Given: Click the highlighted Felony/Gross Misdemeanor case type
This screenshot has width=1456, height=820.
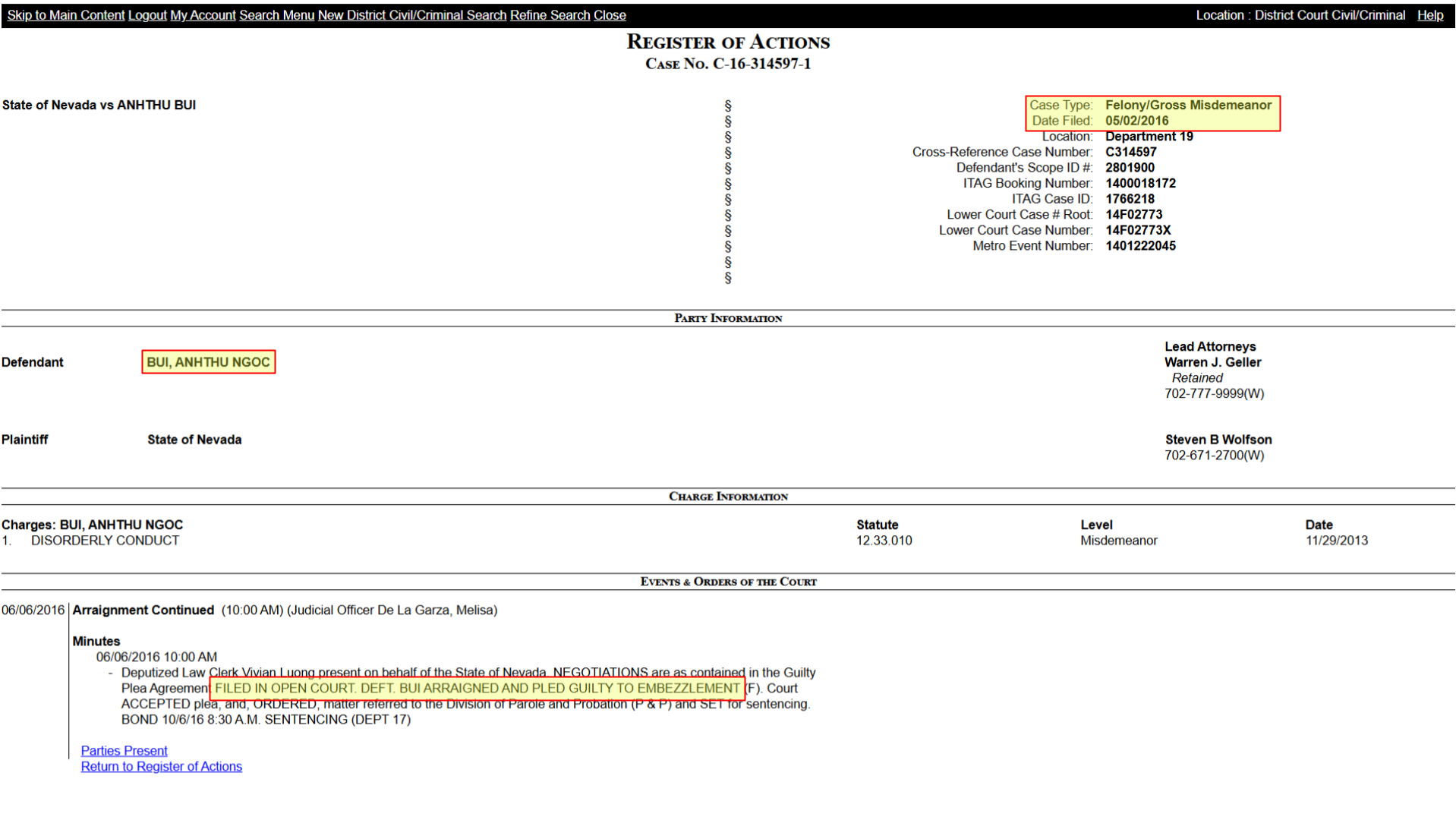Looking at the screenshot, I should click(x=1190, y=105).
